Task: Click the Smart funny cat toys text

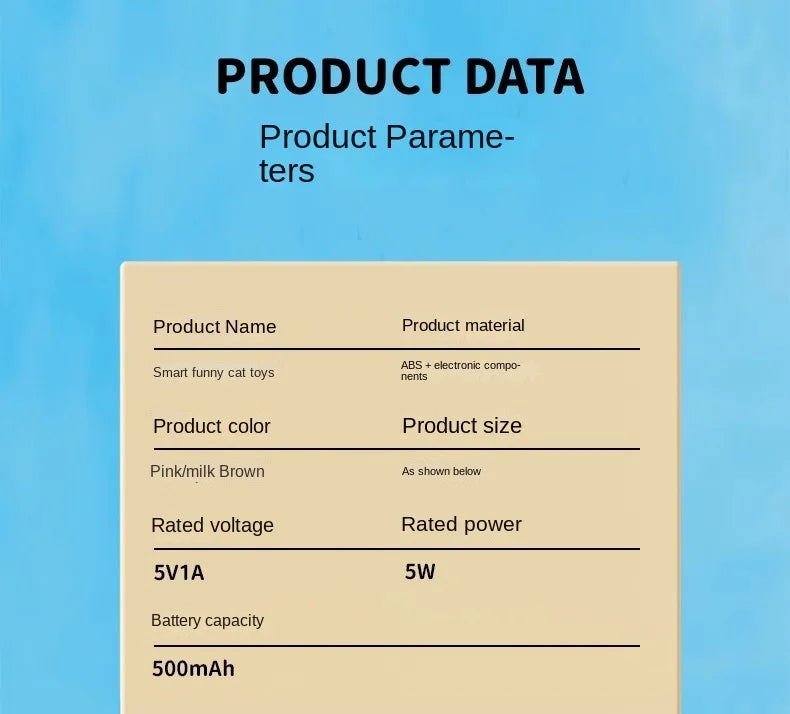Action: pyautogui.click(x=213, y=373)
